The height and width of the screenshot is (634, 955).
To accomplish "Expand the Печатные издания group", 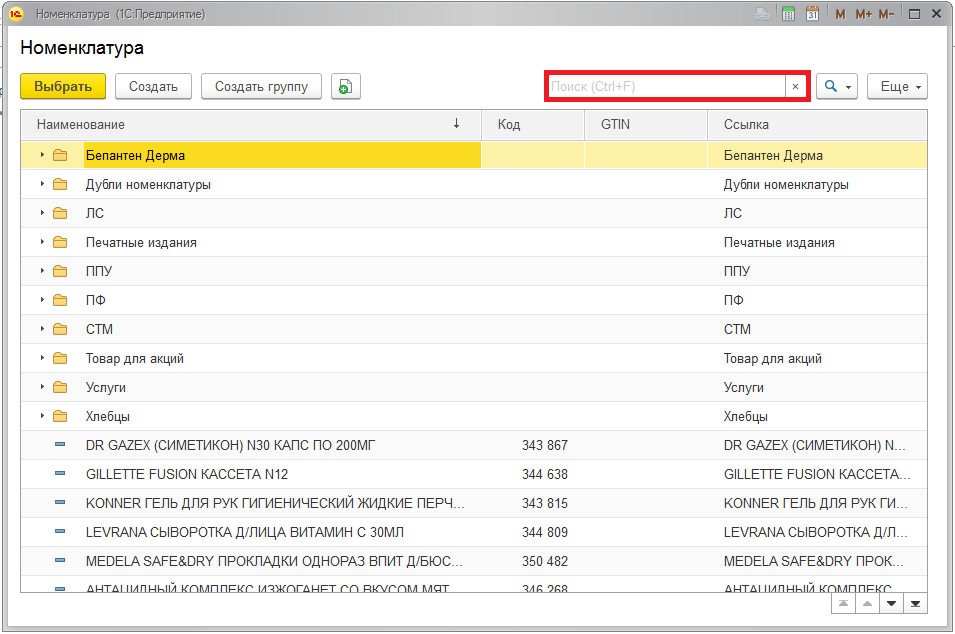I will click(x=42, y=242).
